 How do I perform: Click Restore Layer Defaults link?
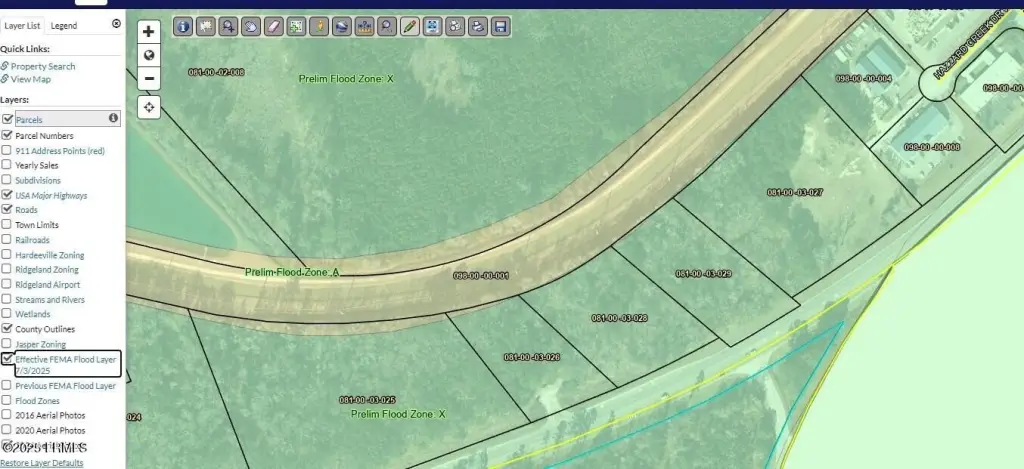[42, 463]
